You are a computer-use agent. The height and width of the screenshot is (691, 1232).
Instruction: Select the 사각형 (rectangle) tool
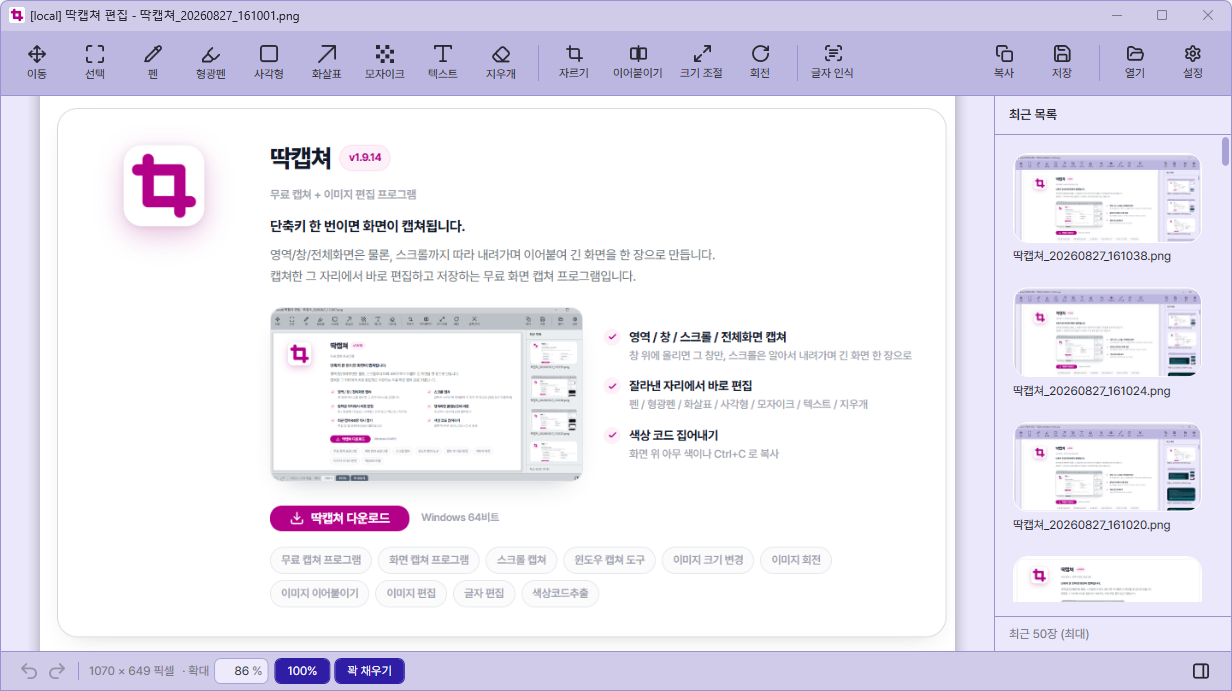pyautogui.click(x=269, y=61)
